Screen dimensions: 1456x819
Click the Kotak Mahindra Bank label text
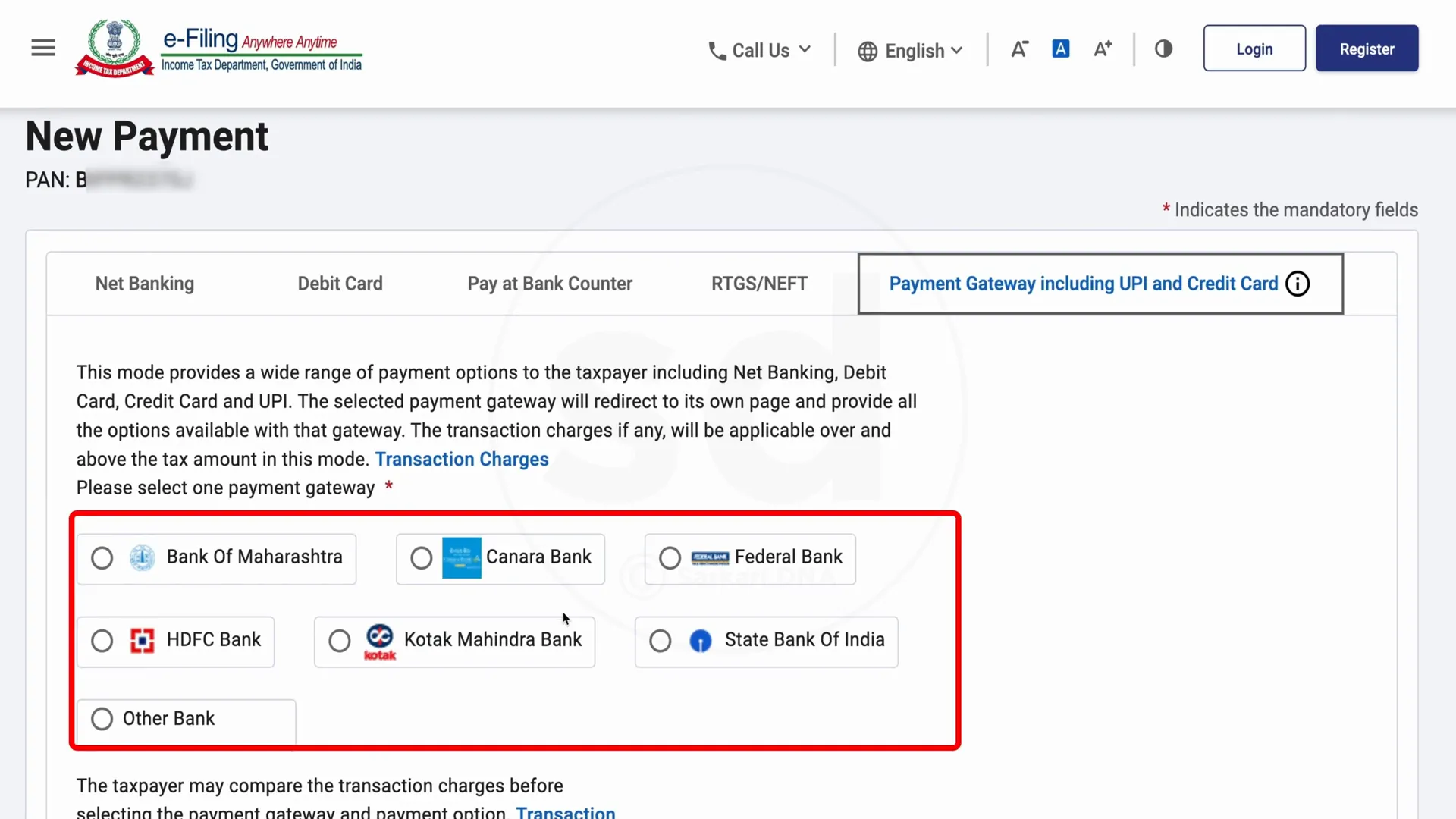pos(493,639)
